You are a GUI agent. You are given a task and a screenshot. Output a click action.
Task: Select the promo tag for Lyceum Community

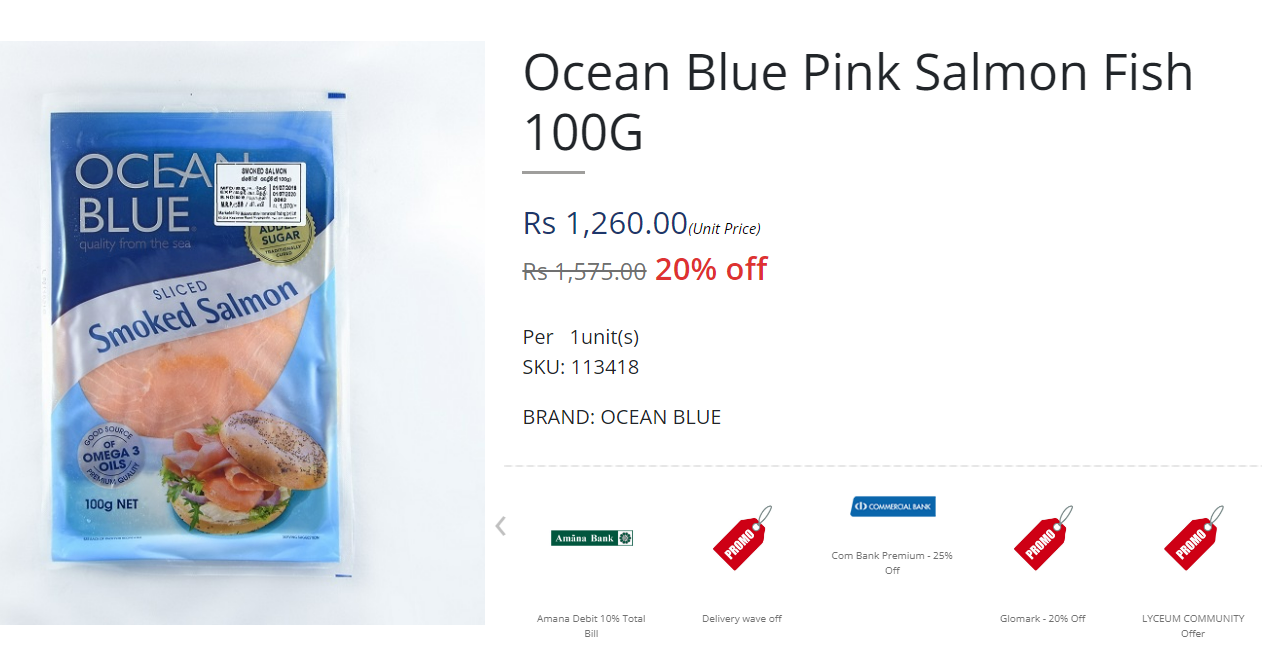tap(1193, 538)
